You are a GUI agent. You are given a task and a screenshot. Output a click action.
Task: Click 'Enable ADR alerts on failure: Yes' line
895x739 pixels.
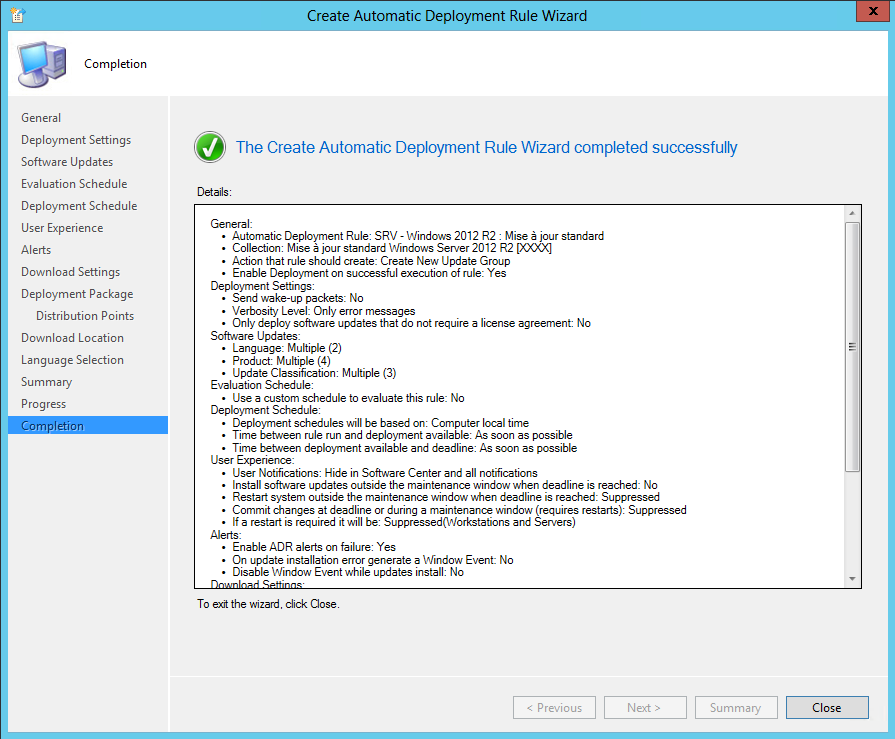tap(313, 547)
